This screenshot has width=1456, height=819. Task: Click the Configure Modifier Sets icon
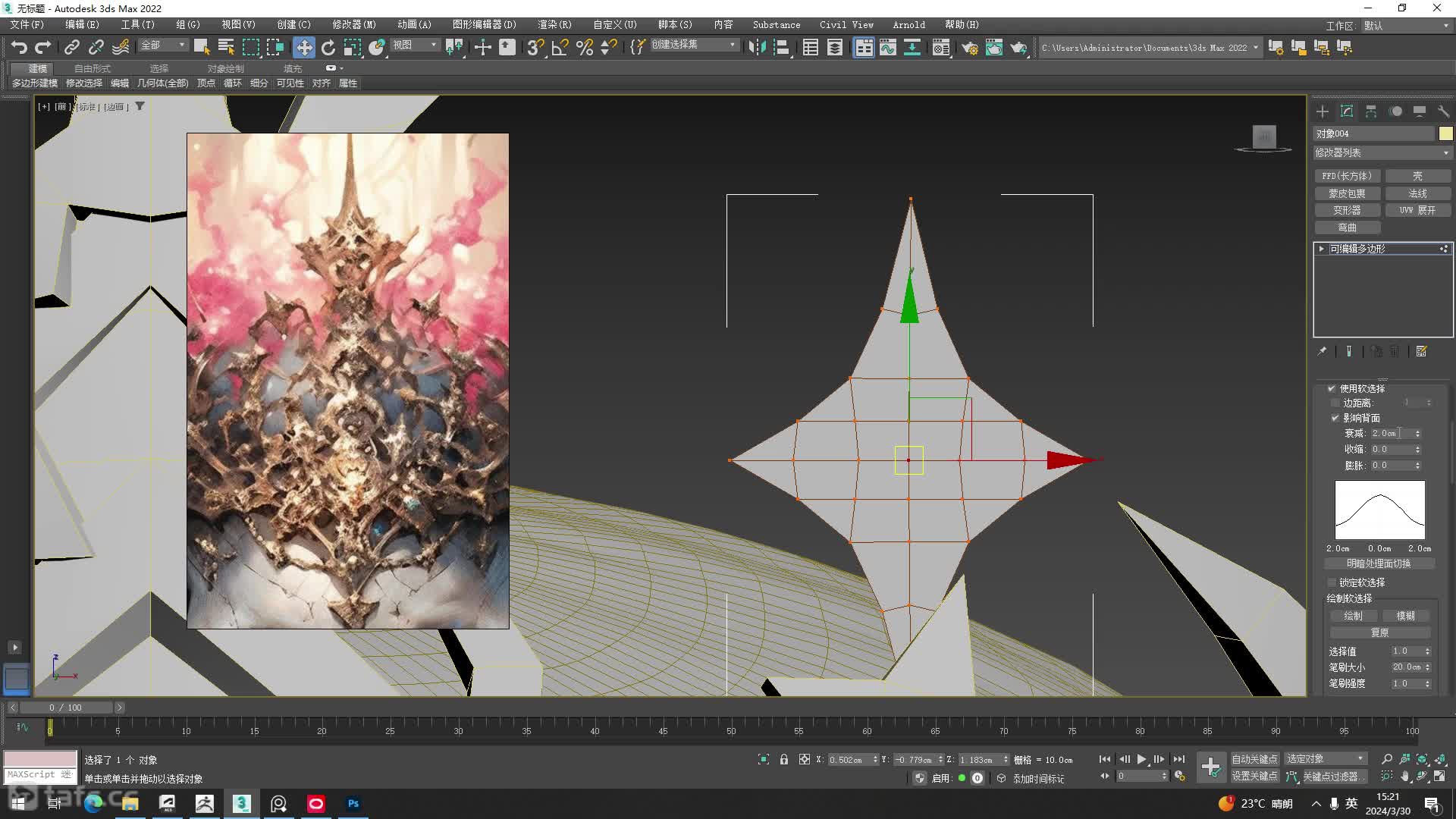[1422, 351]
